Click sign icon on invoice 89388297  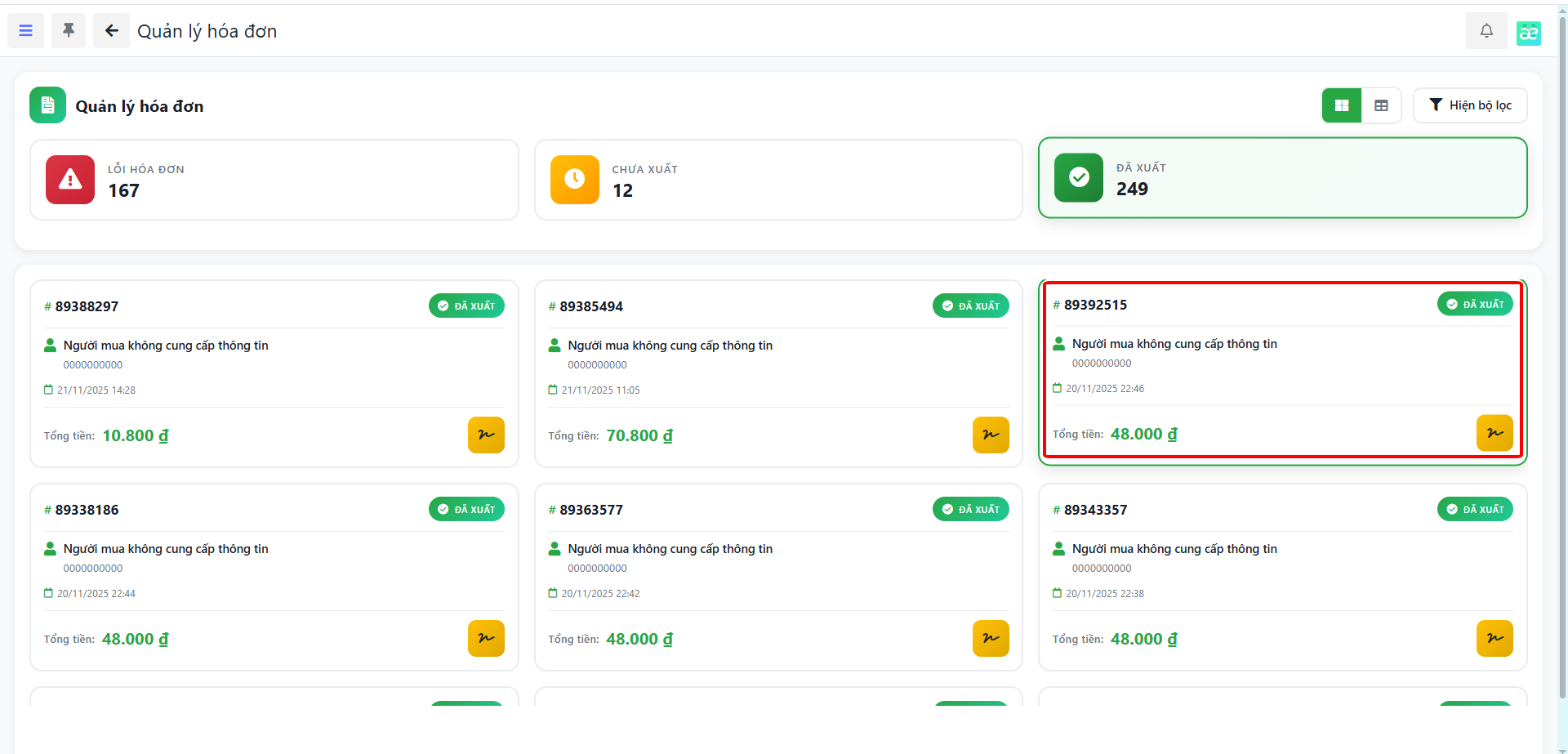(486, 435)
